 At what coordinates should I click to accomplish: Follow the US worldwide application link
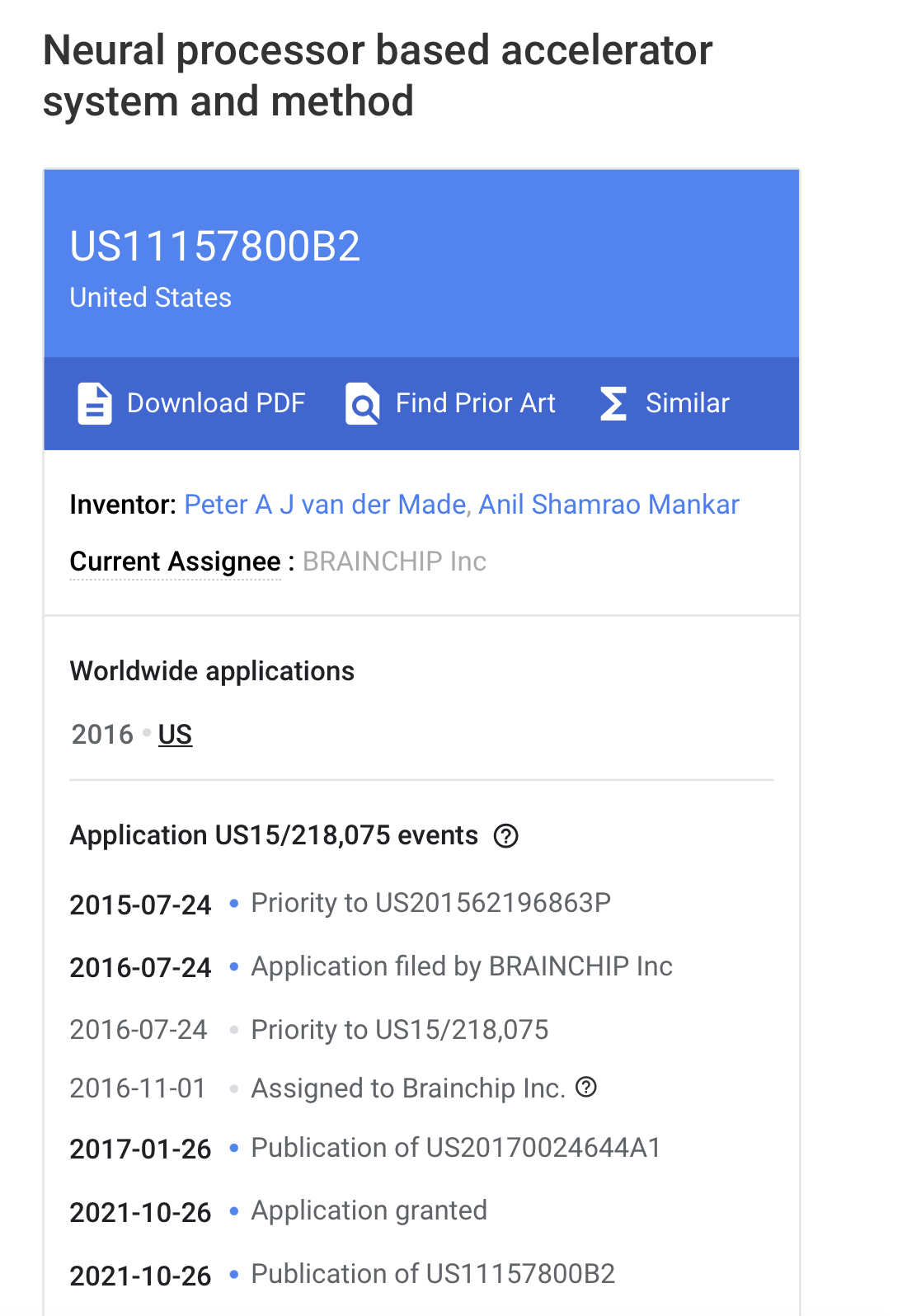click(x=175, y=734)
